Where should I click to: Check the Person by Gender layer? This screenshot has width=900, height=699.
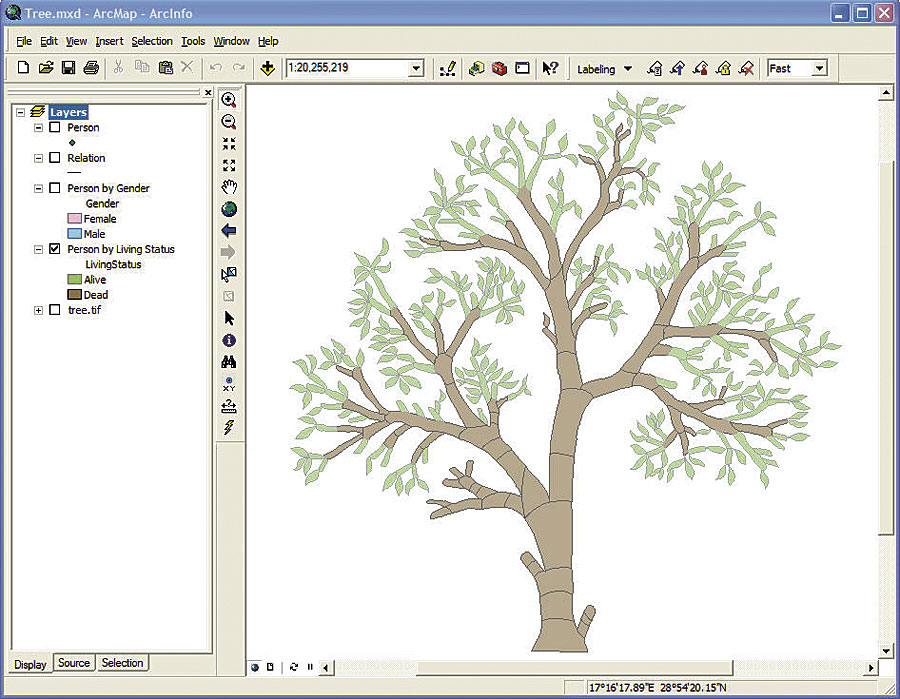pos(55,188)
